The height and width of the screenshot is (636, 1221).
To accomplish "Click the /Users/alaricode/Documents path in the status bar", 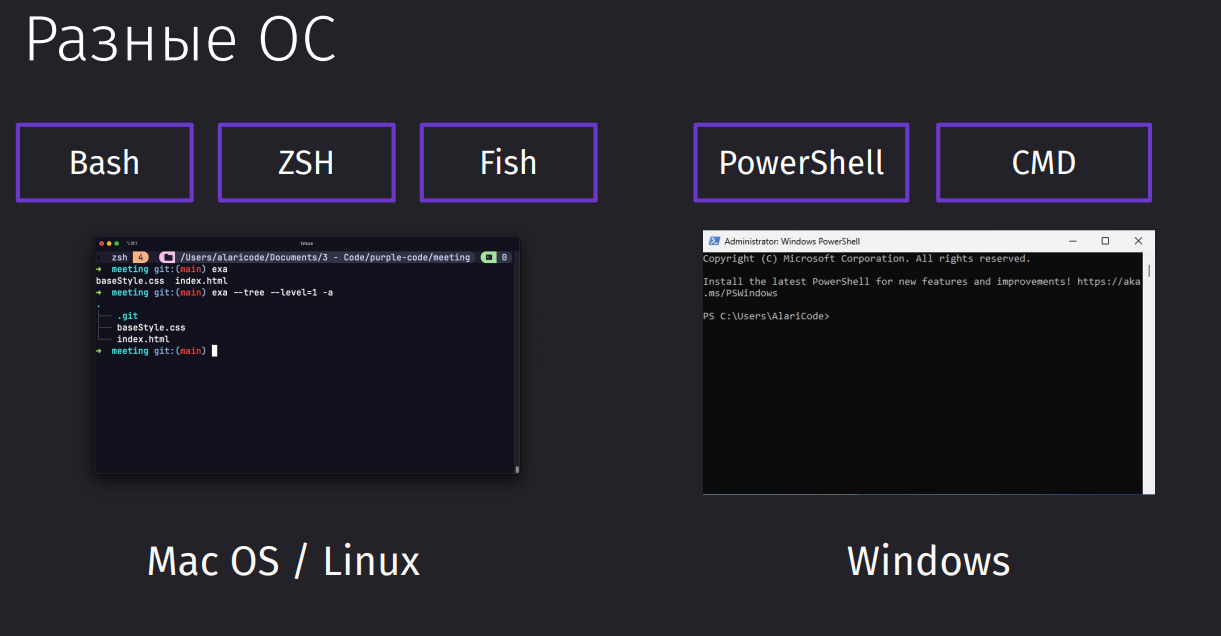I will [325, 257].
